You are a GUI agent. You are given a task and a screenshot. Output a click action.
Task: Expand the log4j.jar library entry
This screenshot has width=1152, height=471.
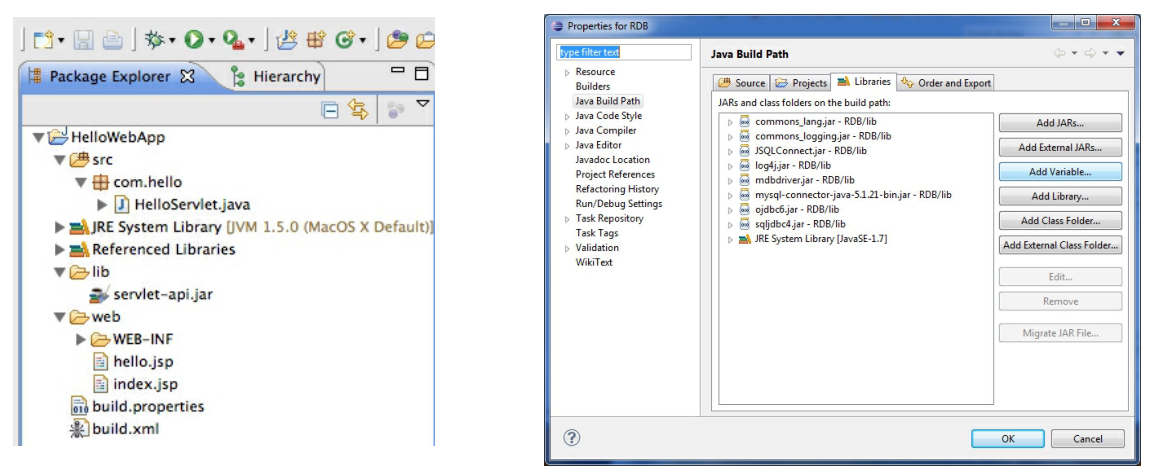click(x=730, y=166)
